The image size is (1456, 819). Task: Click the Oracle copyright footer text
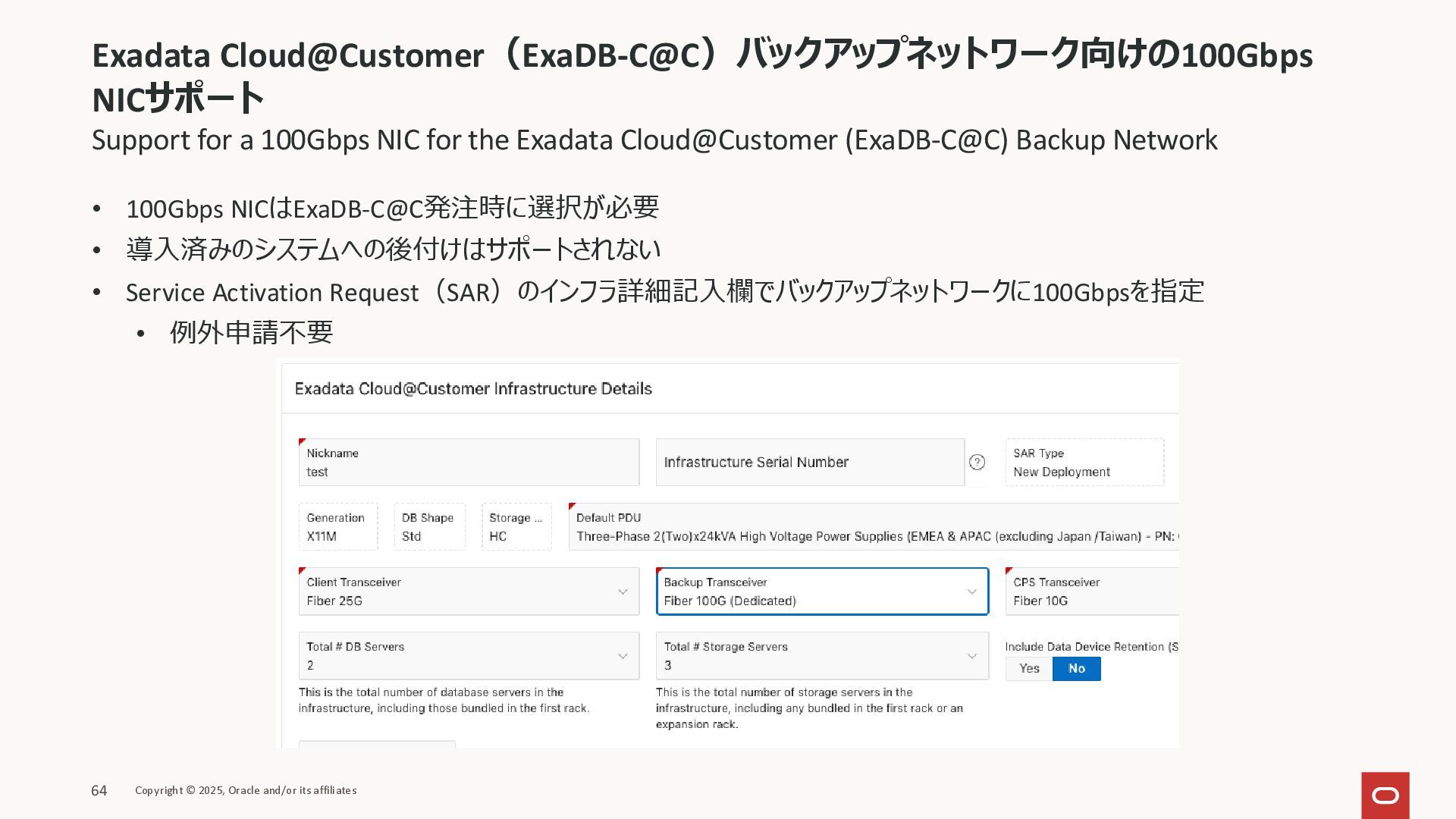tap(246, 790)
